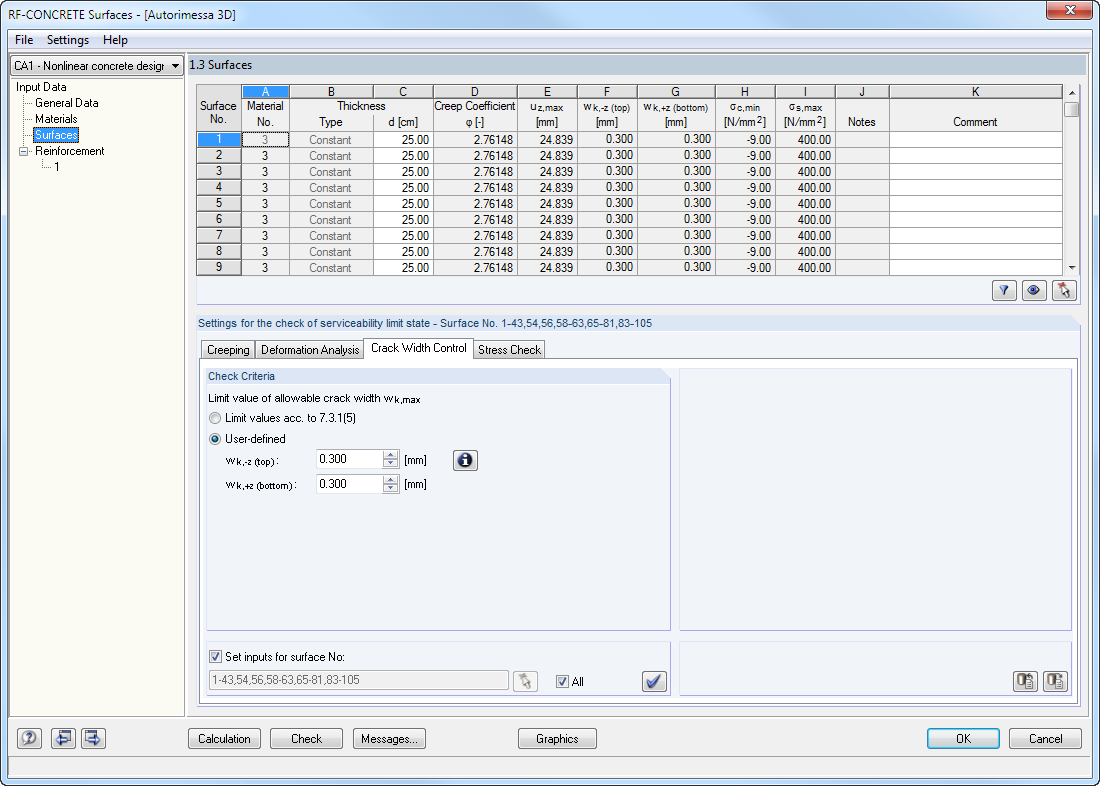Image resolution: width=1100 pixels, height=786 pixels.
Task: Select Materials in navigation tree
Action: point(56,119)
